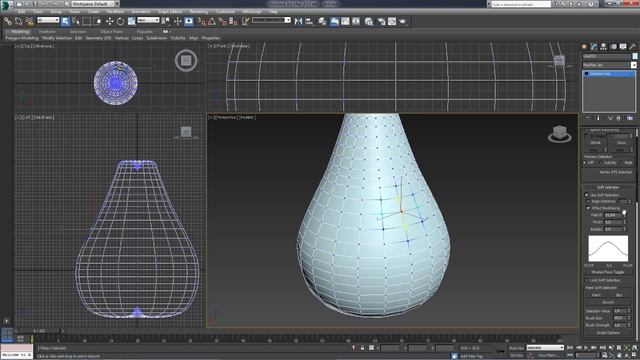Open the selection filter dropdown
The width and height of the screenshot is (640, 360).
48,20
